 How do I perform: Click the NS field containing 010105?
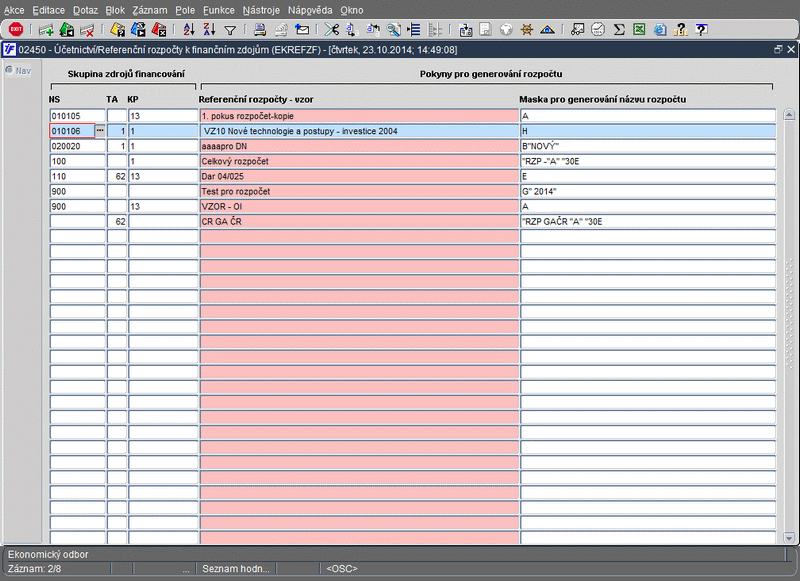(78, 116)
